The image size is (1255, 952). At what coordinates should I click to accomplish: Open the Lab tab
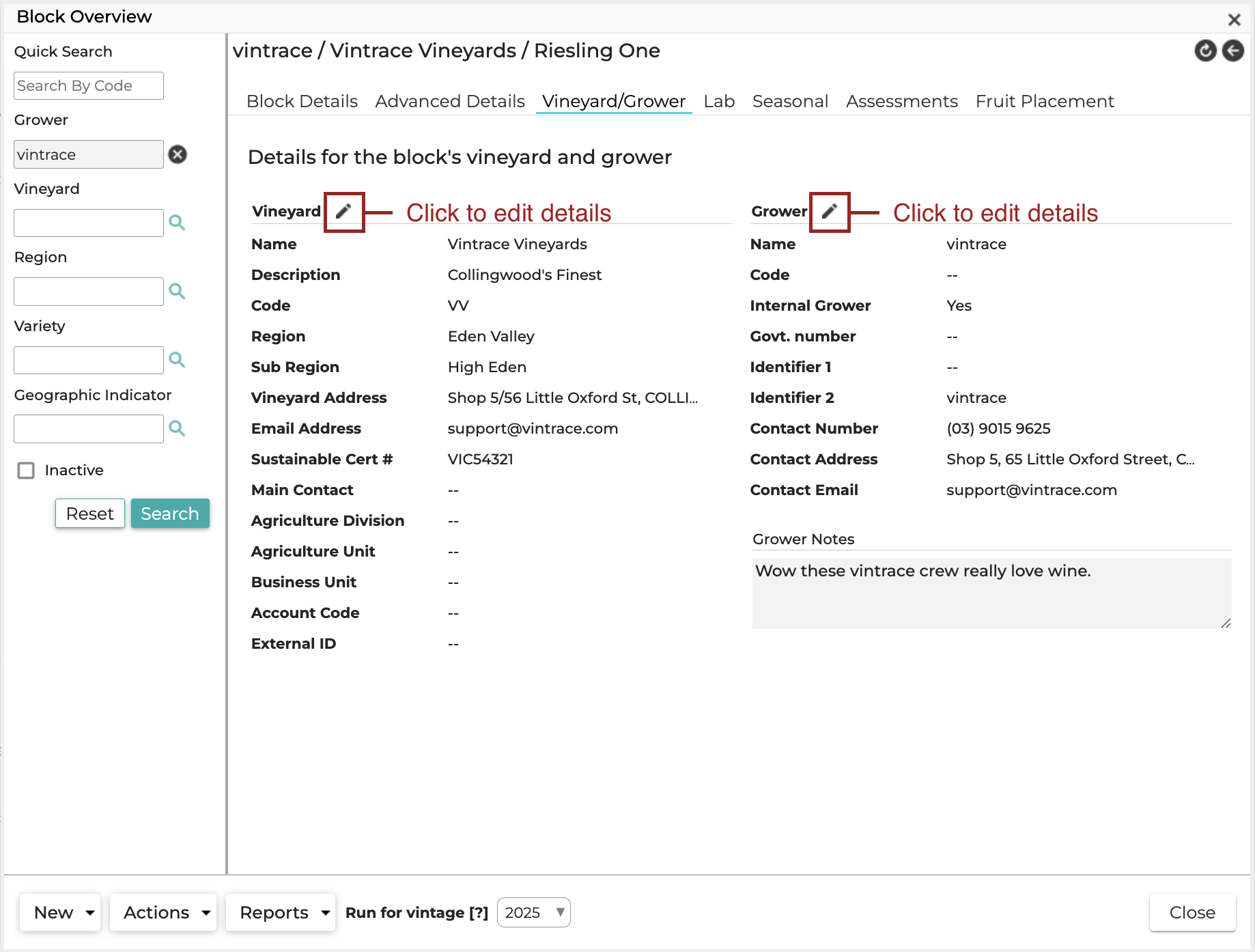tap(719, 101)
